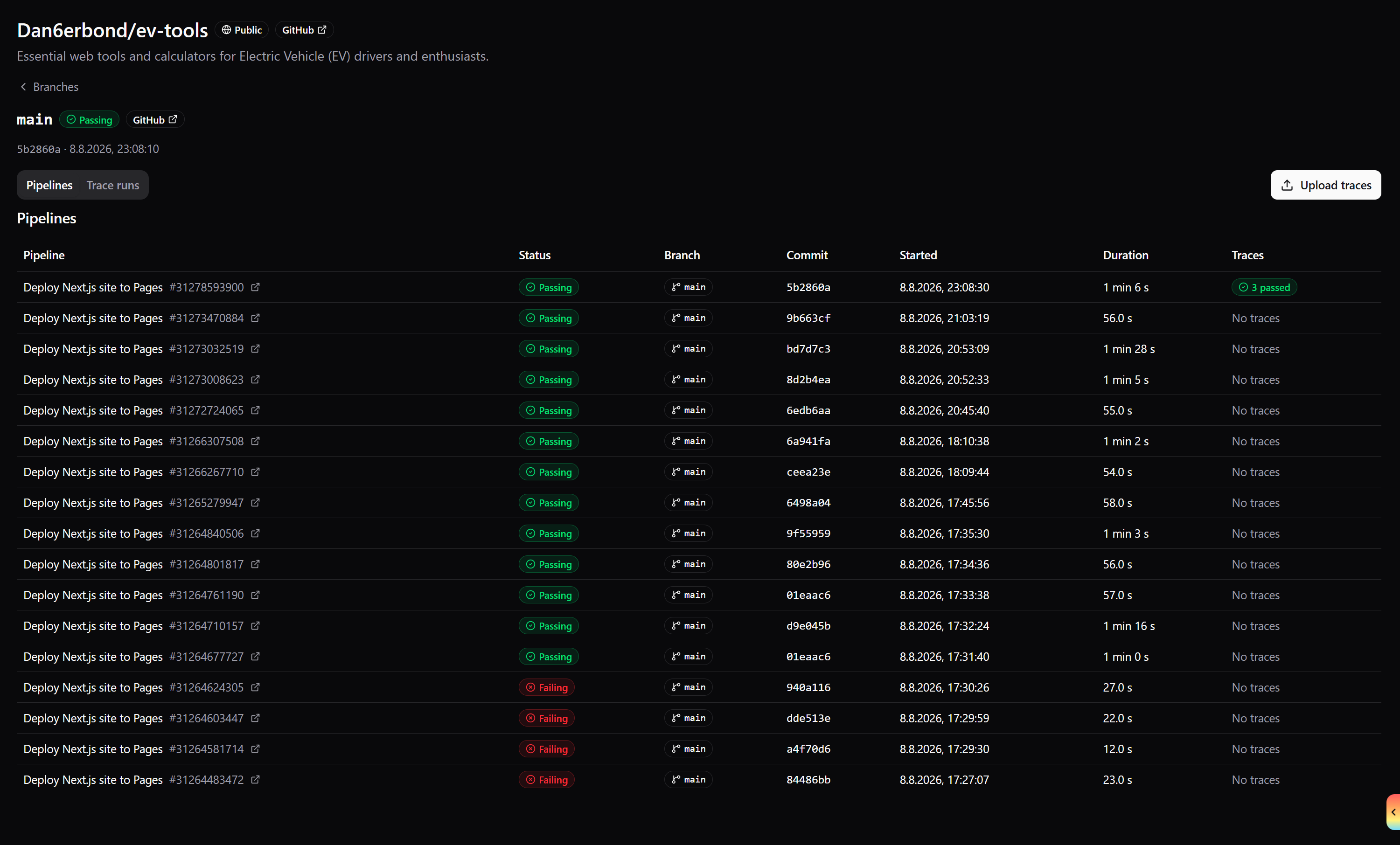Click start time 8.8.2026, 17:45:56

944,503
